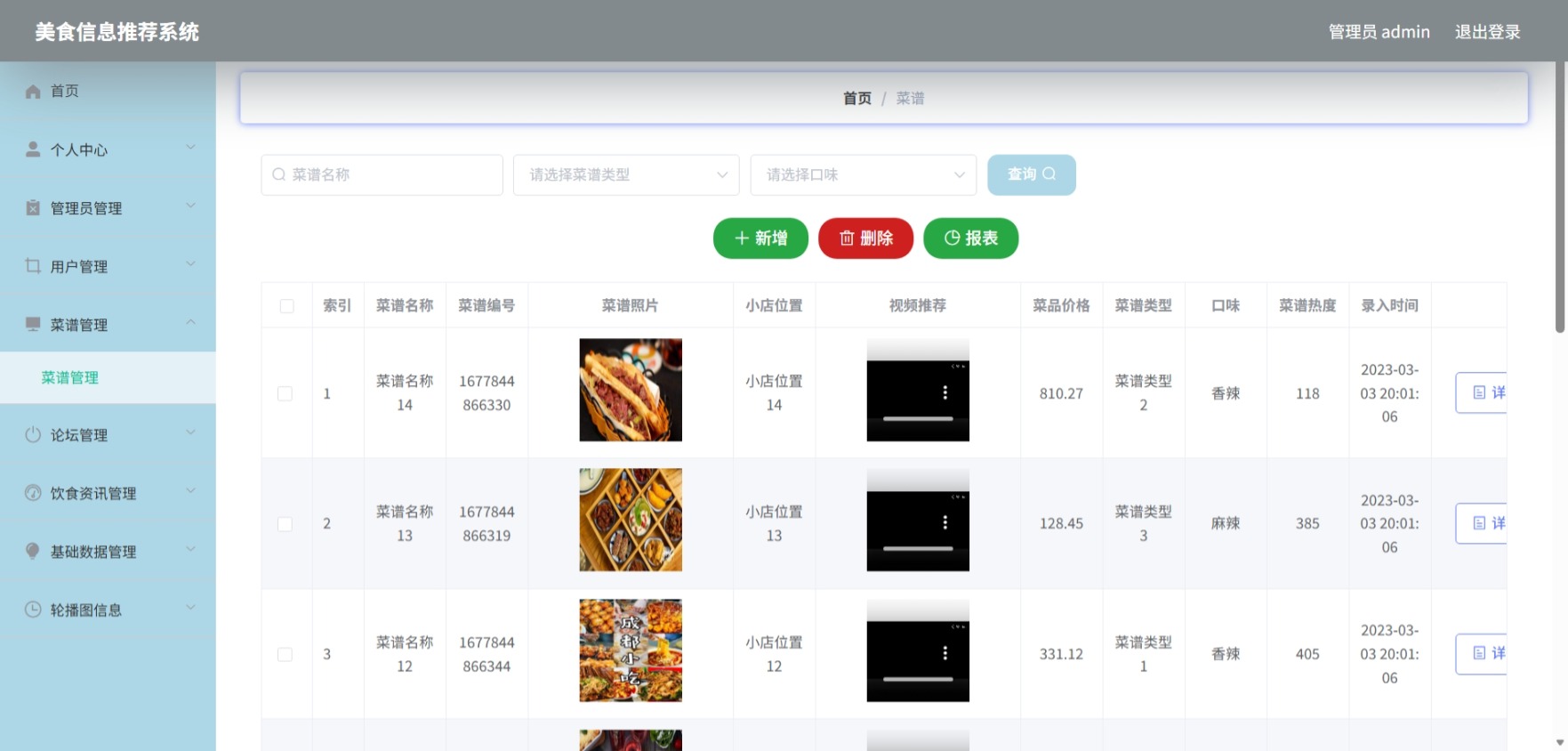Open video menu dots in row 菜谱名称12

pyautogui.click(x=945, y=653)
